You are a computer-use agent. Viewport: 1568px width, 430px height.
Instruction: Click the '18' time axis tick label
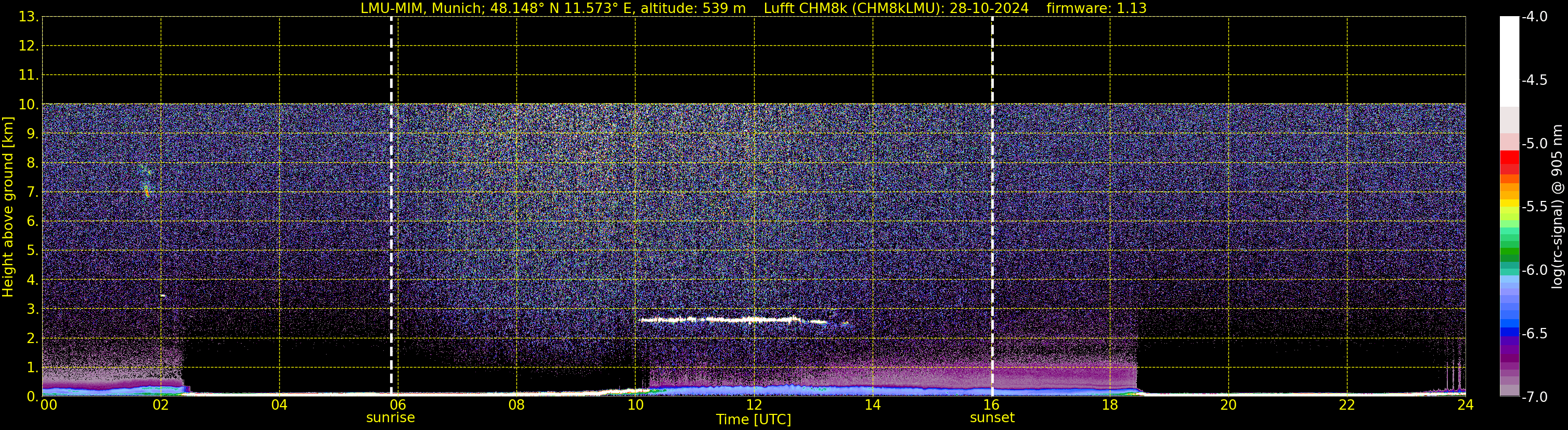tap(1110, 405)
